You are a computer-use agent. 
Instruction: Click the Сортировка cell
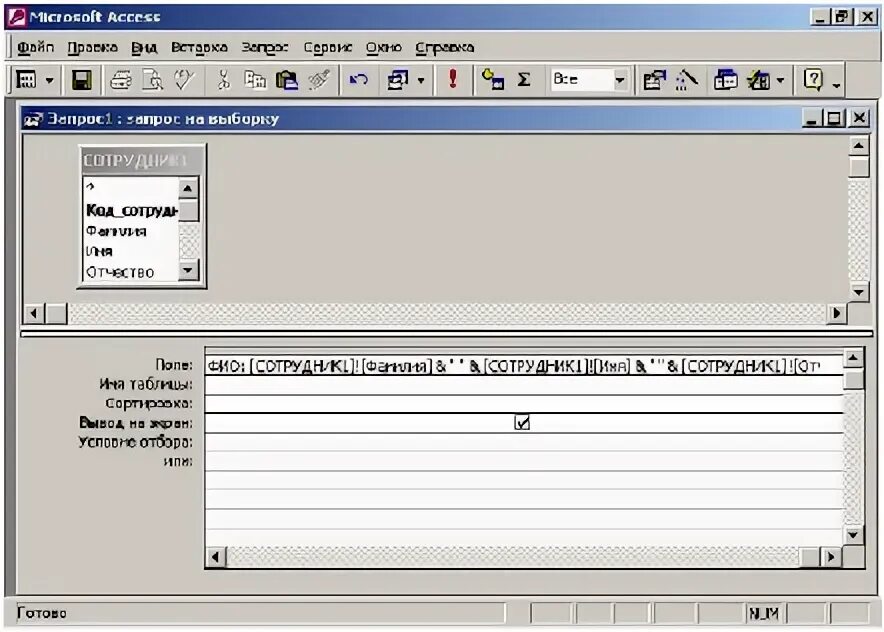click(x=524, y=404)
